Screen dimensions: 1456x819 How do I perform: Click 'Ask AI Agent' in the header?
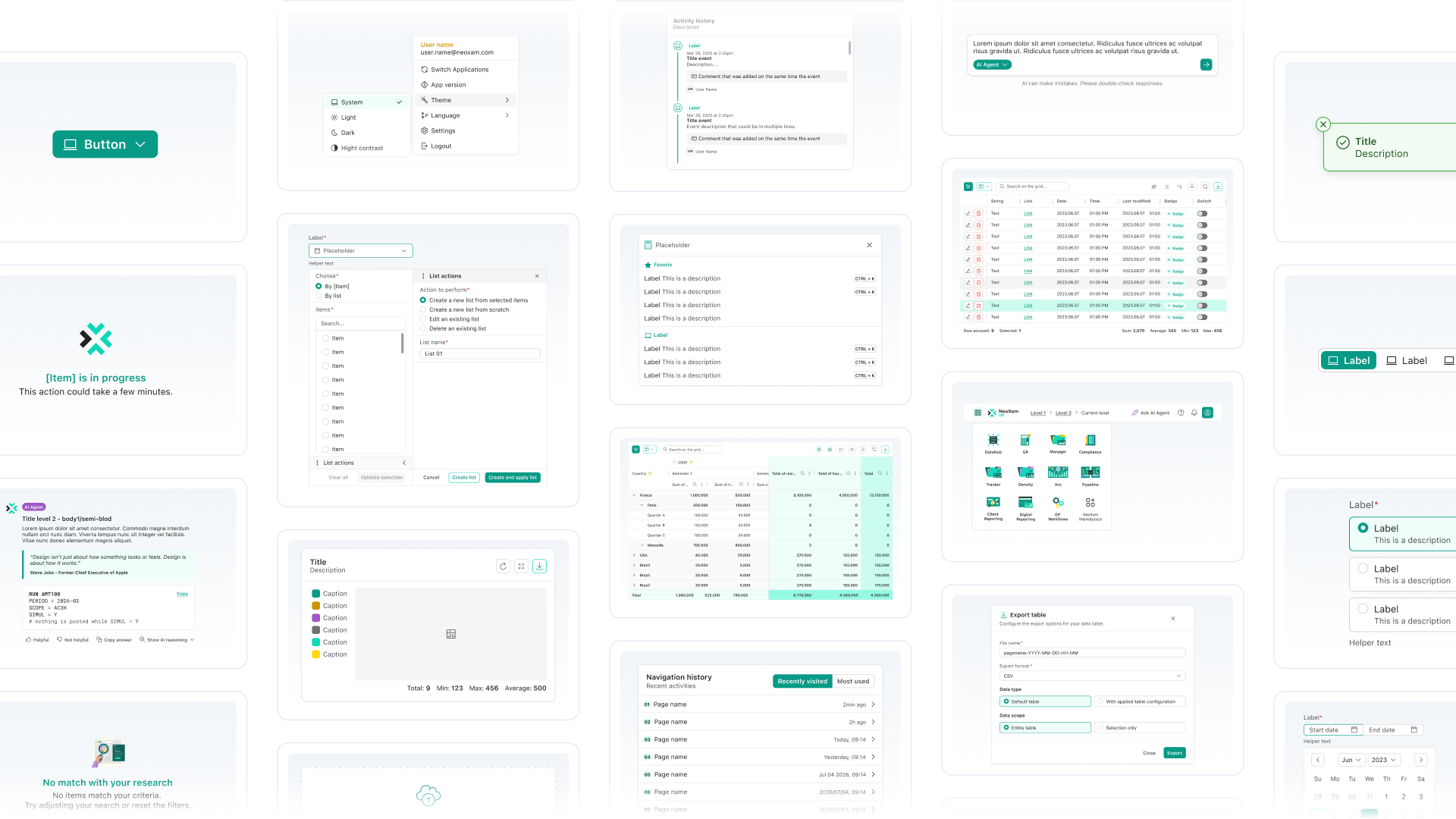coord(1150,413)
